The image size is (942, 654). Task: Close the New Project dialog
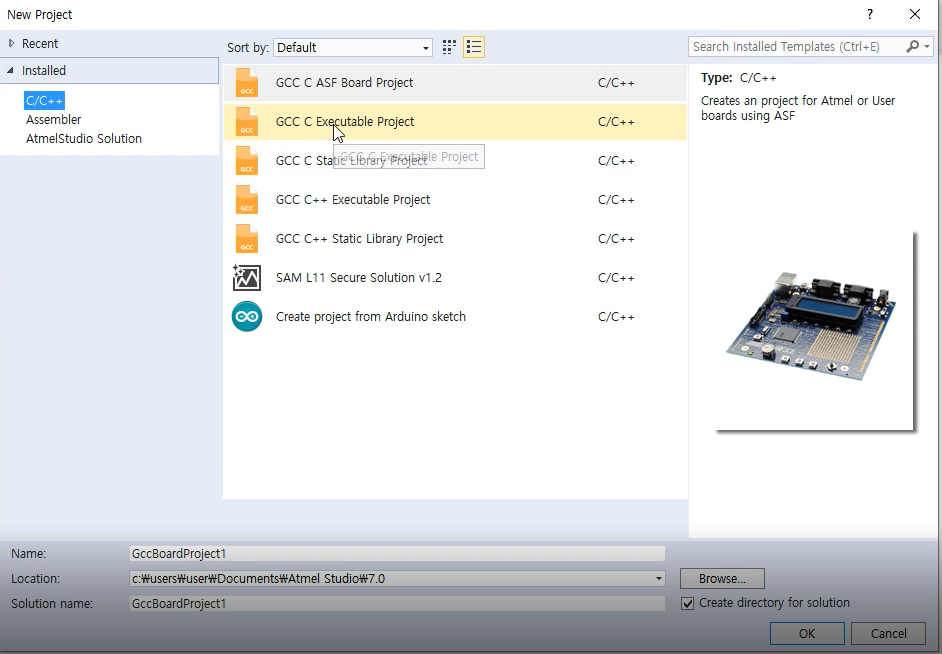pyautogui.click(x=914, y=14)
